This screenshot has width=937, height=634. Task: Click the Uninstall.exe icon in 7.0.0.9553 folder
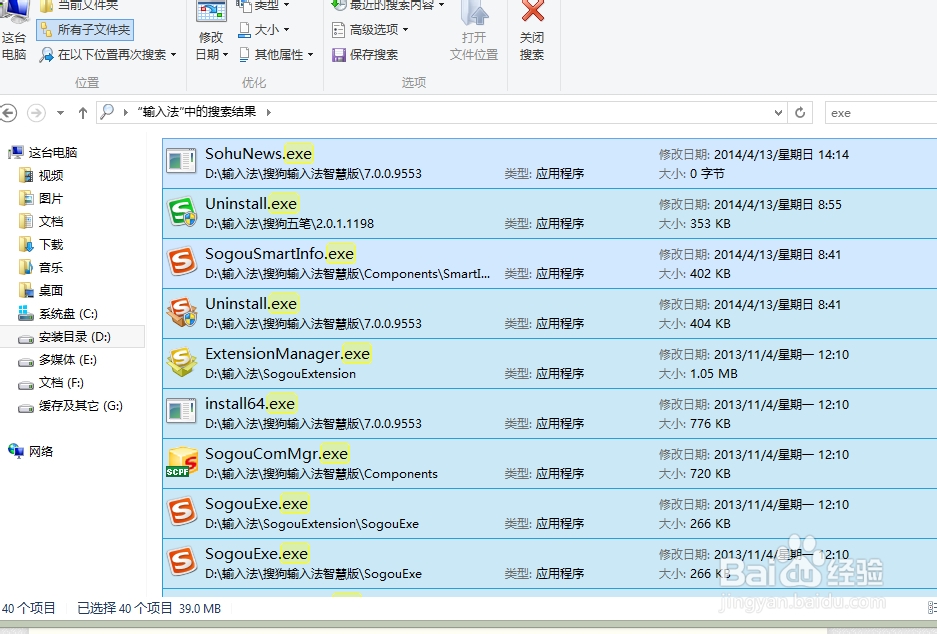click(x=182, y=312)
